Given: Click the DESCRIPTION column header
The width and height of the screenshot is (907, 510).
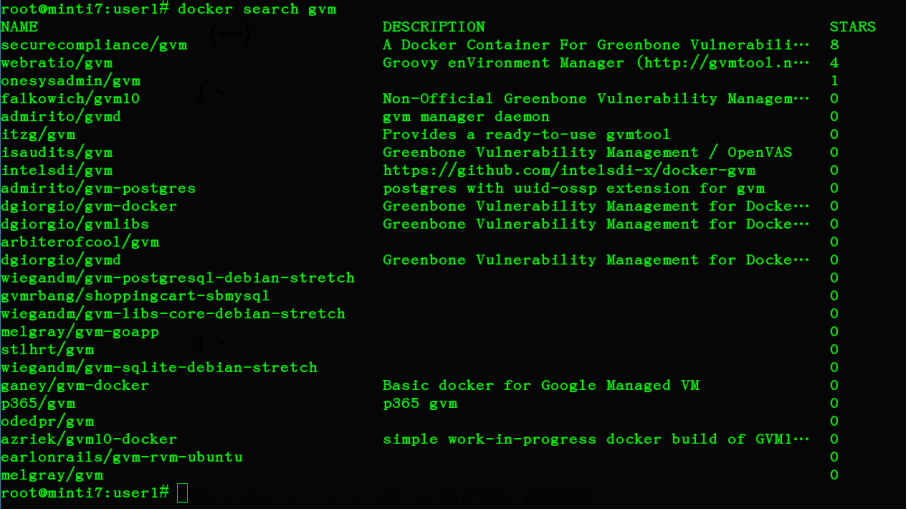Looking at the screenshot, I should (433, 27).
